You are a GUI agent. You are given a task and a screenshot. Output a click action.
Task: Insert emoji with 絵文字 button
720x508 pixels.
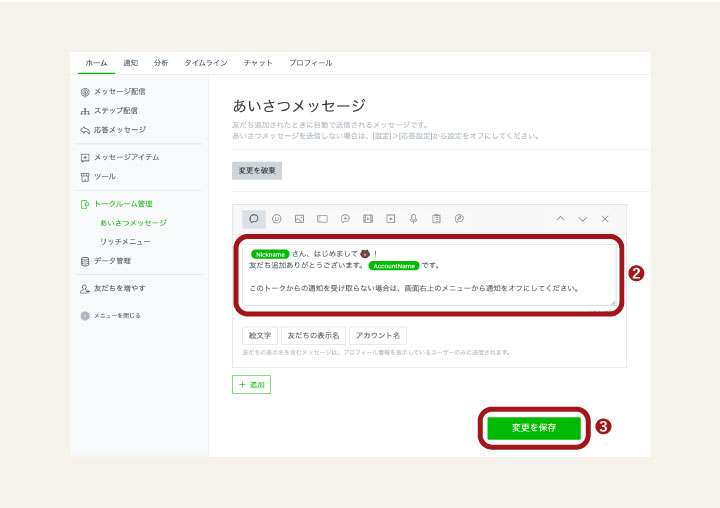260,336
